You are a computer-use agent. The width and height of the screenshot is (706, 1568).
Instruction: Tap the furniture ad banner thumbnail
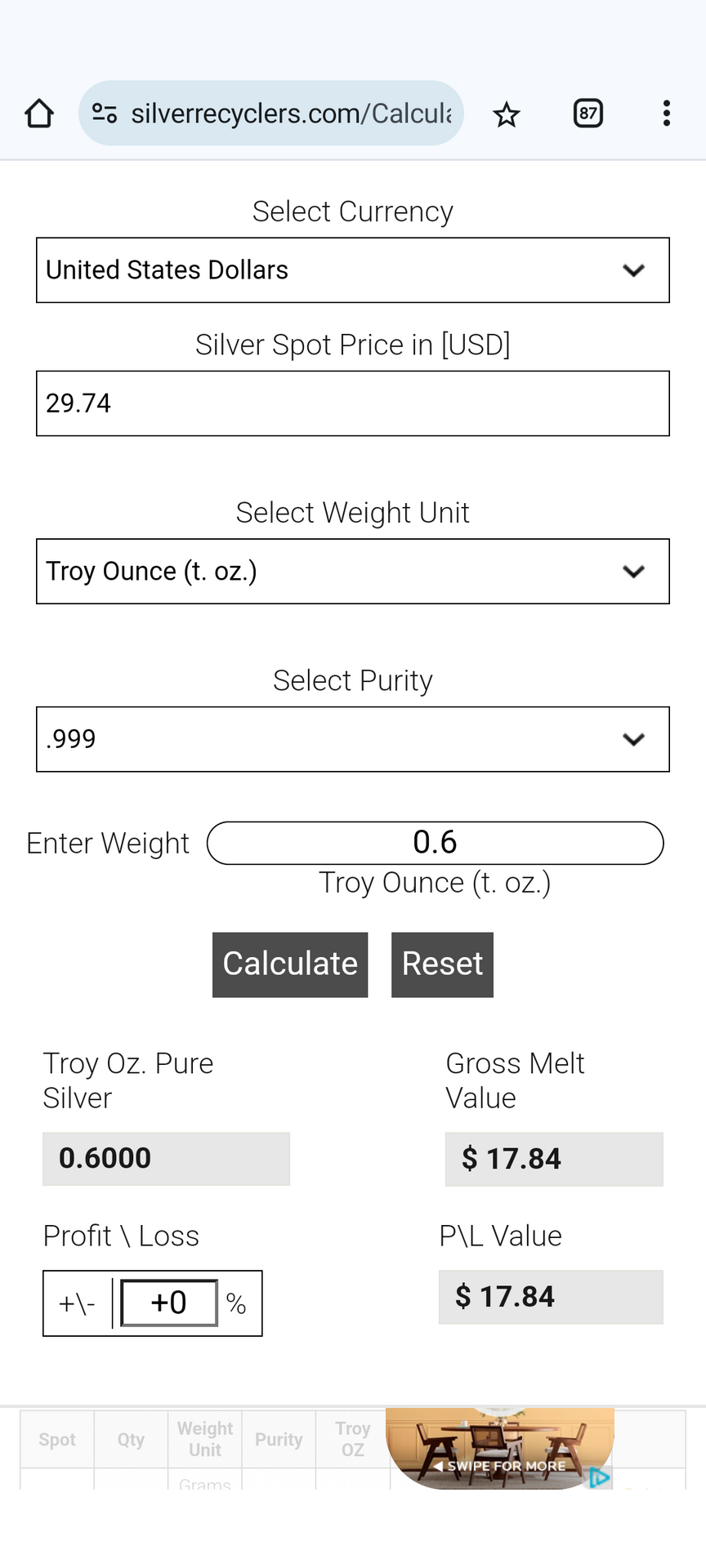[499, 1448]
